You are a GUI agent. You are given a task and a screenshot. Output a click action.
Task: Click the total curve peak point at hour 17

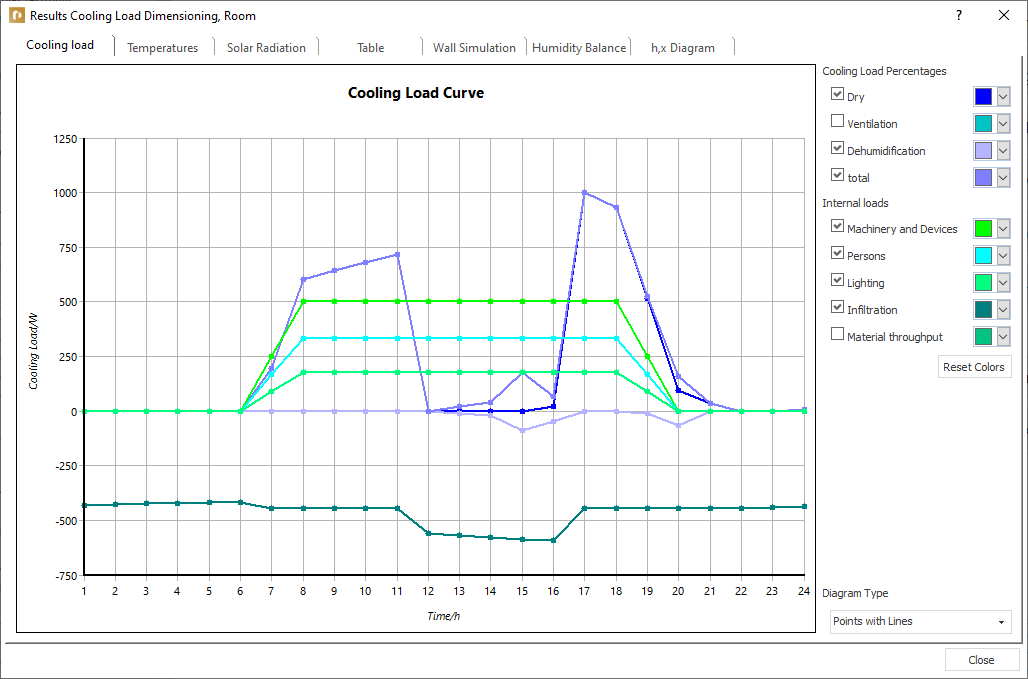[x=584, y=192]
